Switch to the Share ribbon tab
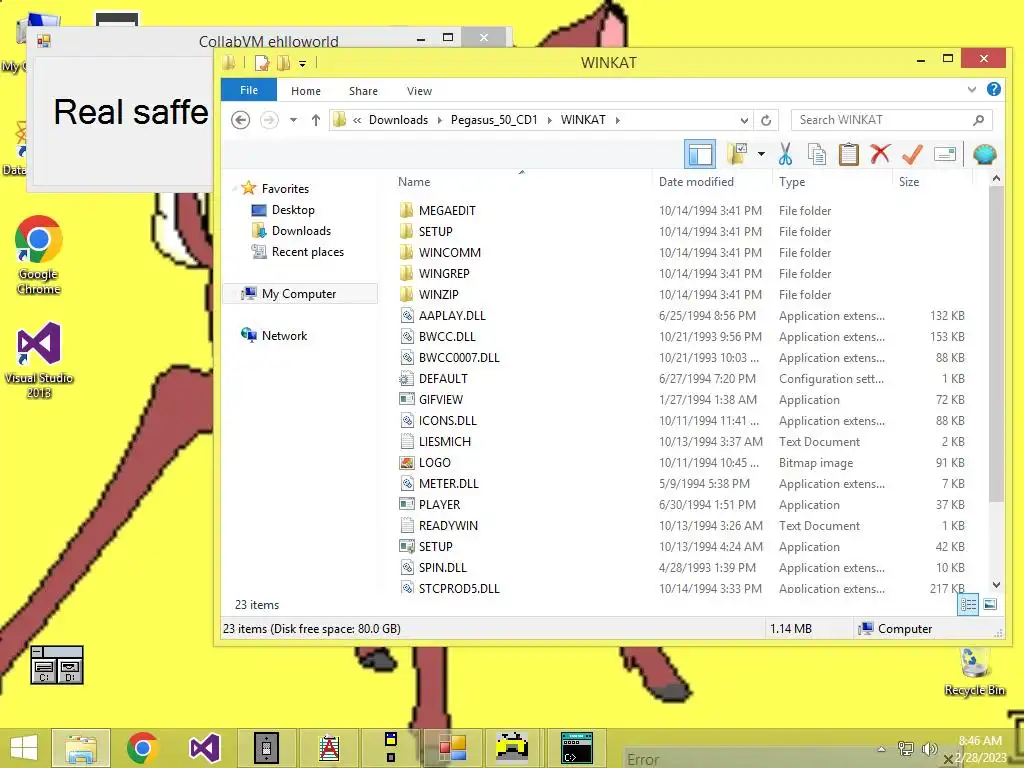Image resolution: width=1024 pixels, height=768 pixels. point(363,91)
